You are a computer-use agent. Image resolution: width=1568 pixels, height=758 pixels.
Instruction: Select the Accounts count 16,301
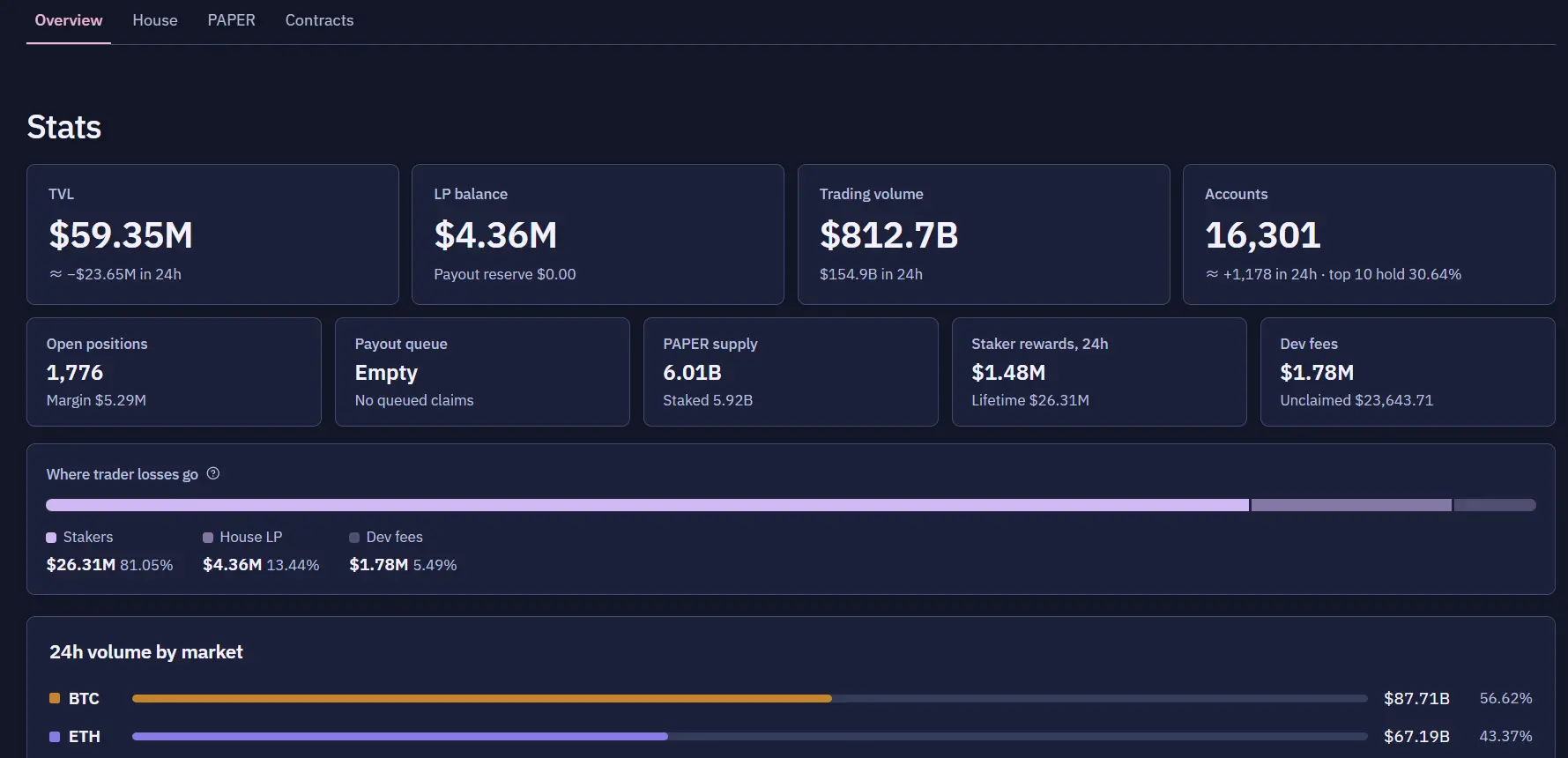coord(1262,235)
